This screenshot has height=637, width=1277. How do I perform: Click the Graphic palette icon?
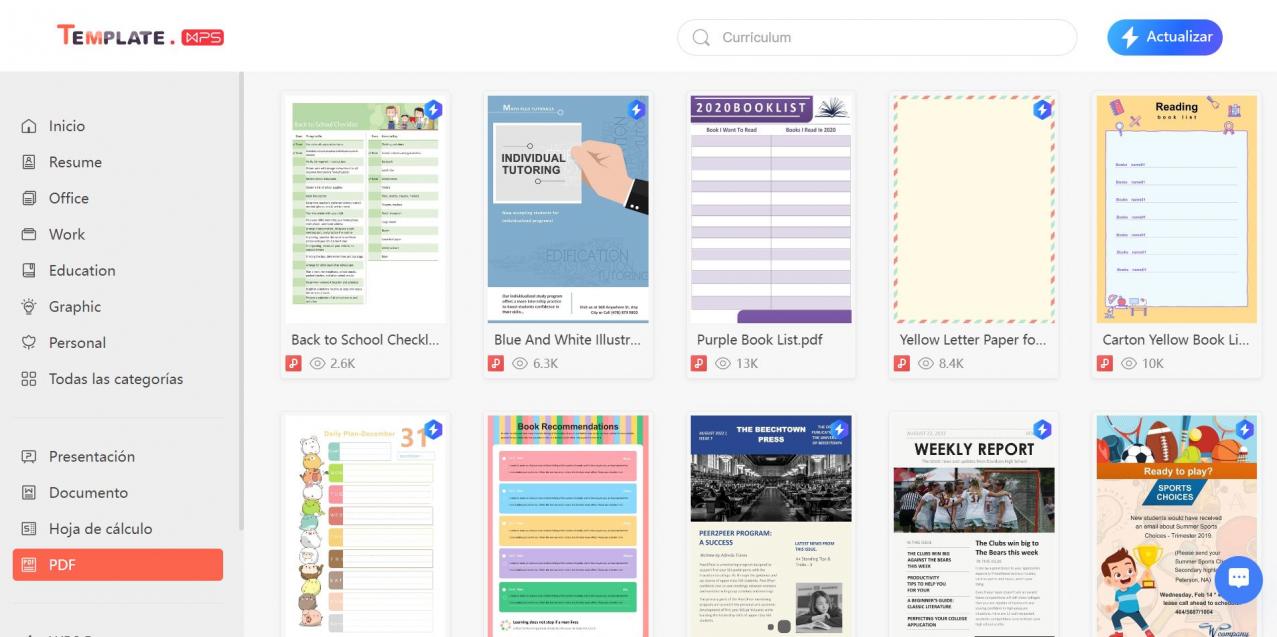tap(28, 305)
